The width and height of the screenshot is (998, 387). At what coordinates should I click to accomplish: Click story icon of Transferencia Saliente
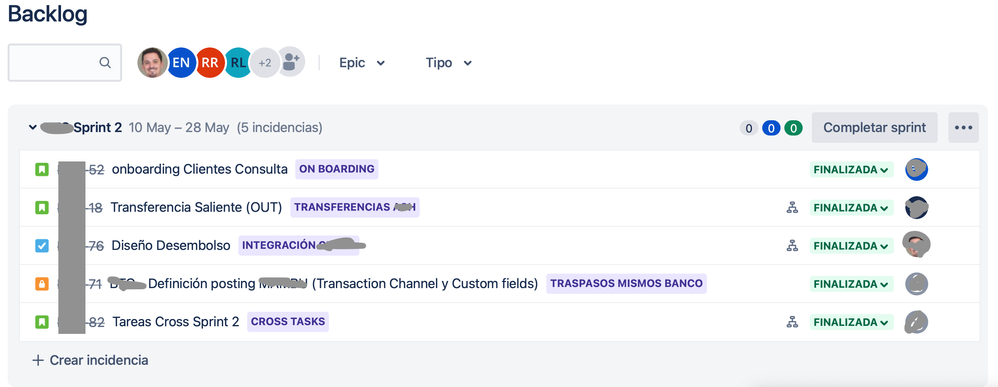click(x=41, y=208)
